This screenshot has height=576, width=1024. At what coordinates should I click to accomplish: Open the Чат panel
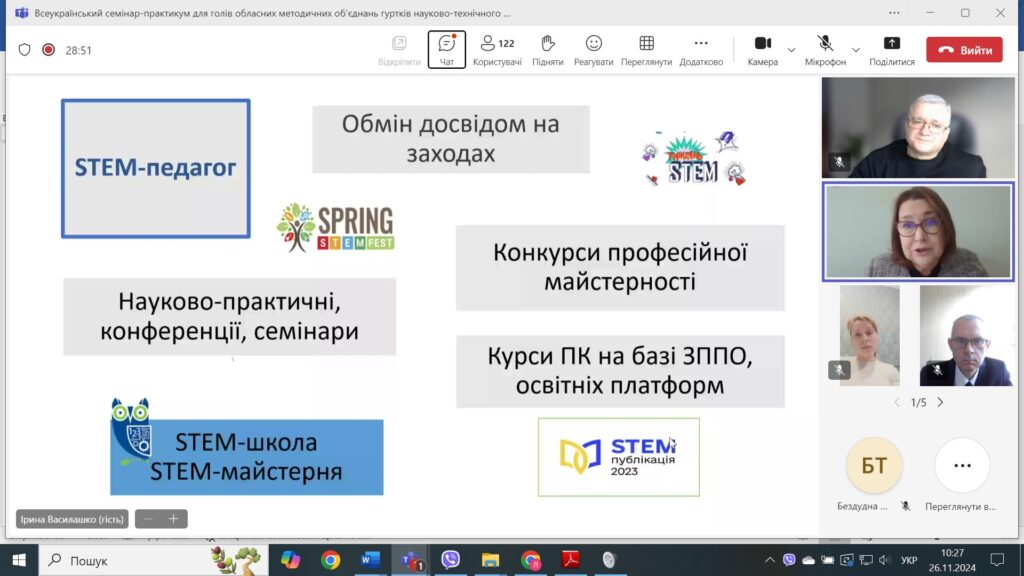(447, 50)
